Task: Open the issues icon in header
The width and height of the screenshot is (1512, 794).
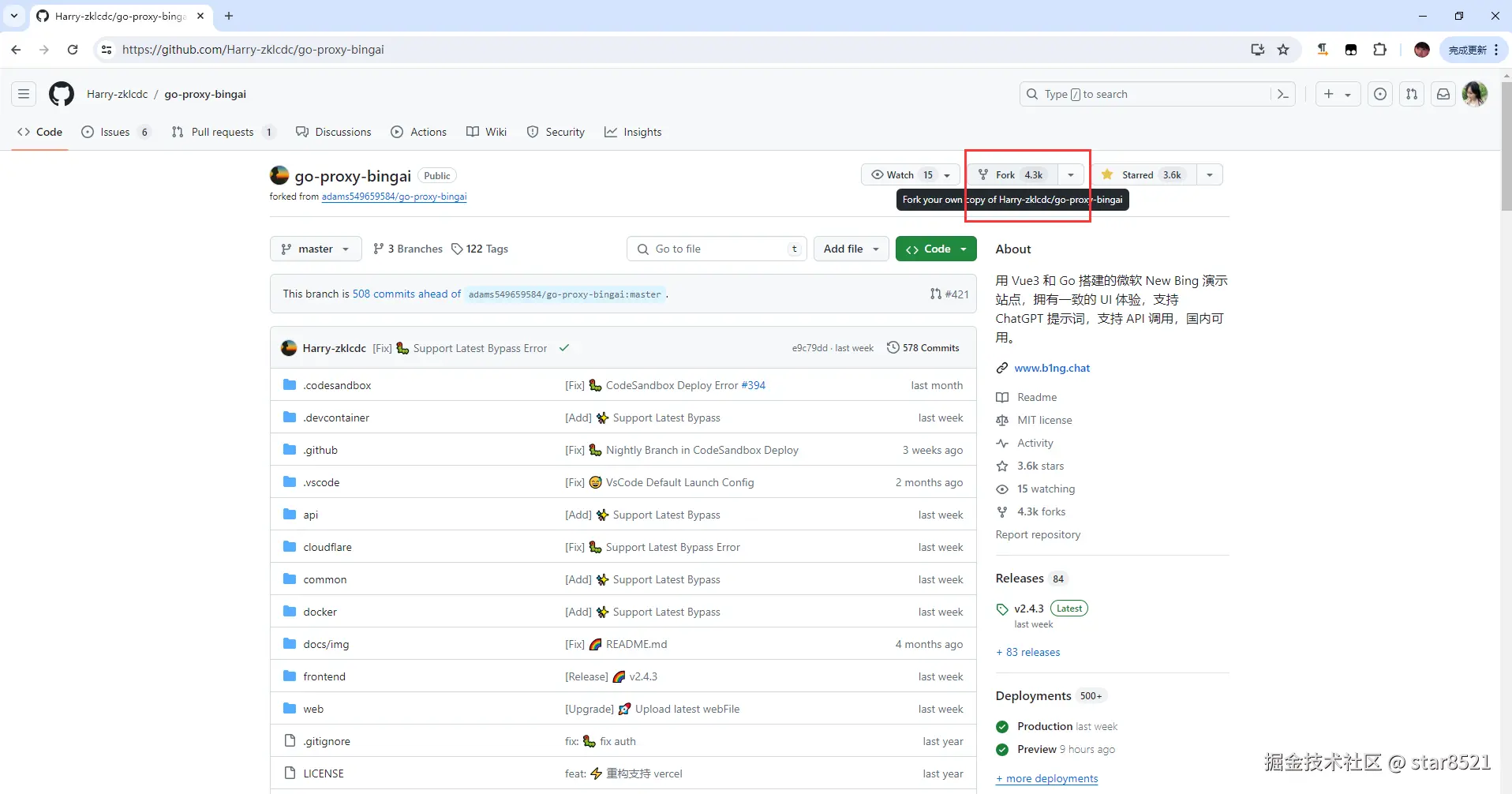Action: click(1380, 94)
